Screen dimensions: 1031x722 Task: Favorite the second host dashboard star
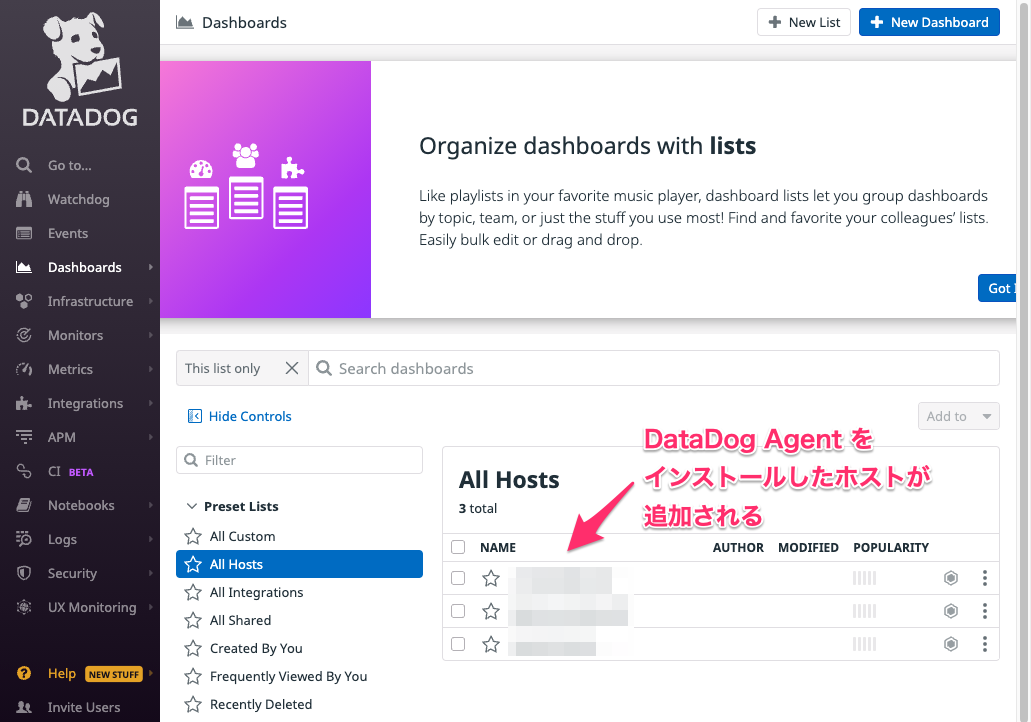[491, 611]
